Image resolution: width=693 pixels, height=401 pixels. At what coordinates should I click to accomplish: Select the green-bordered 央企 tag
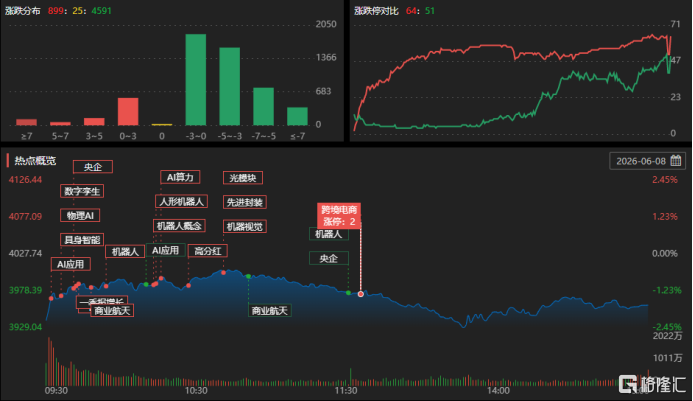pyautogui.click(x=329, y=258)
